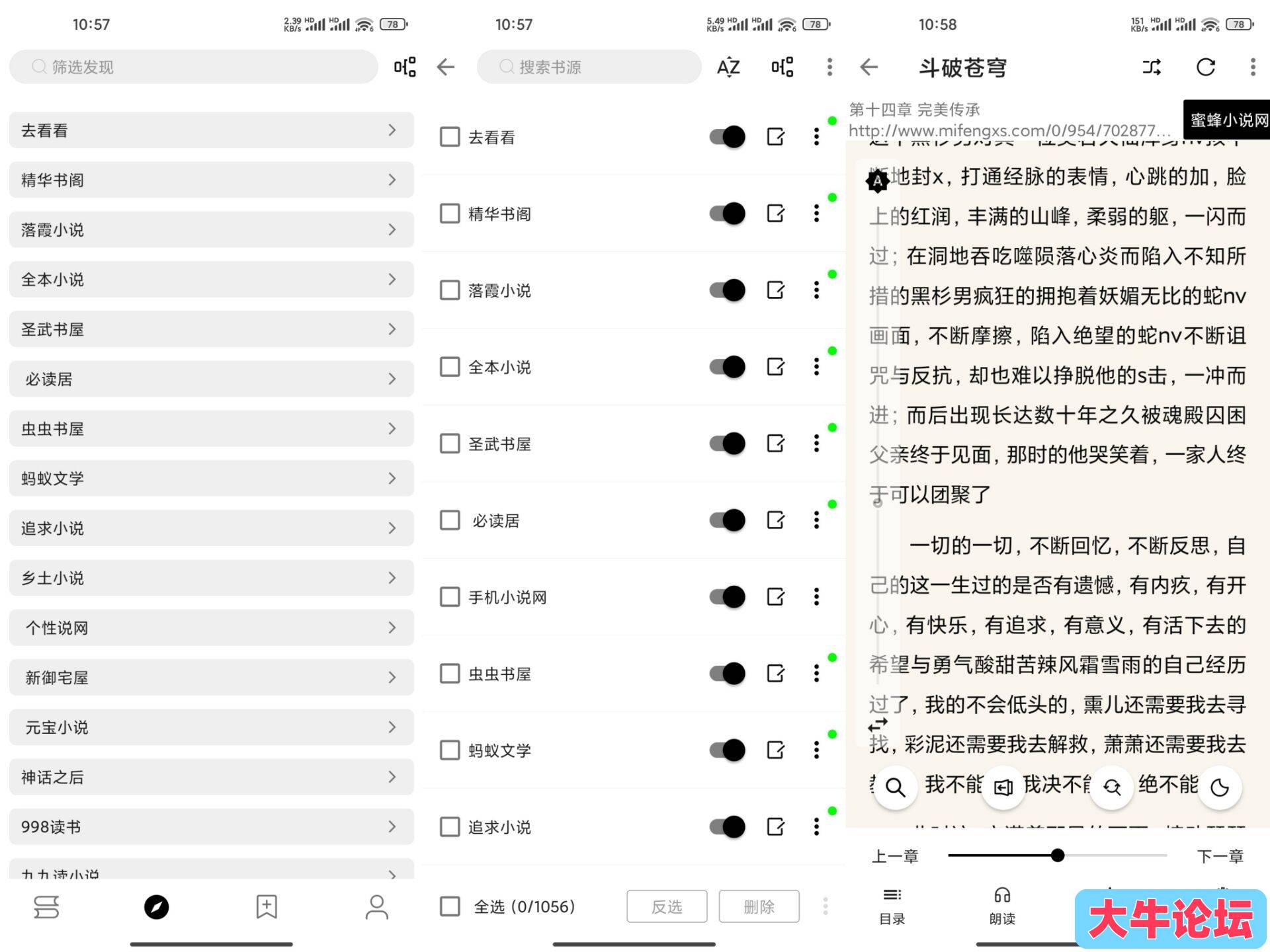Expand the 蚂蚁文学 discover row
The image size is (1270, 952).
point(211,479)
